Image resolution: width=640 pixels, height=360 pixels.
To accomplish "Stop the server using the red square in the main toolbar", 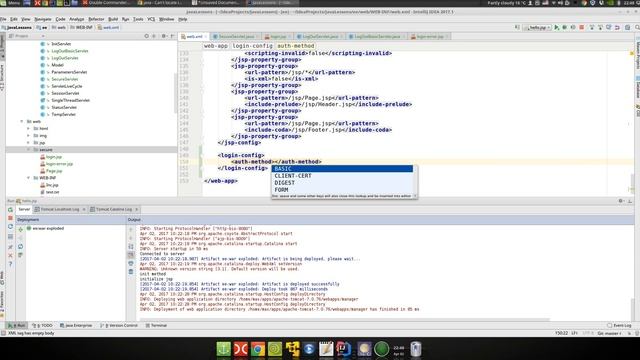I will (x=582, y=27).
